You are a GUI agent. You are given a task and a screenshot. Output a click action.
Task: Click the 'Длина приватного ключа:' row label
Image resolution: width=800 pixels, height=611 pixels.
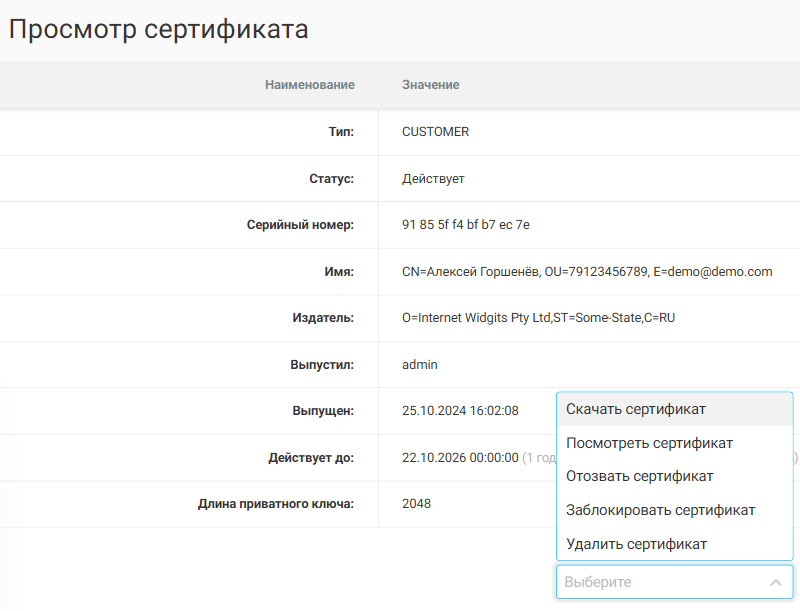pyautogui.click(x=276, y=504)
